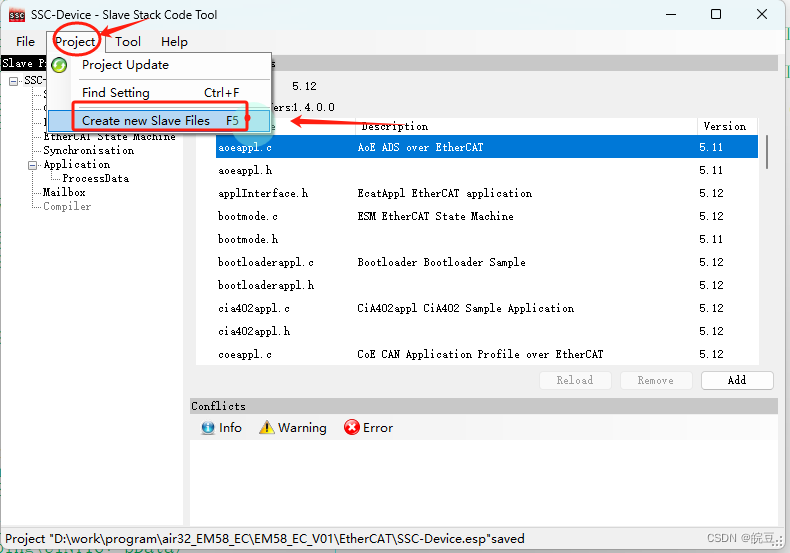This screenshot has height=553, width=790.
Task: Click 'CiA402appl CiA402 Sample Application' description
Action: pyautogui.click(x=466, y=308)
